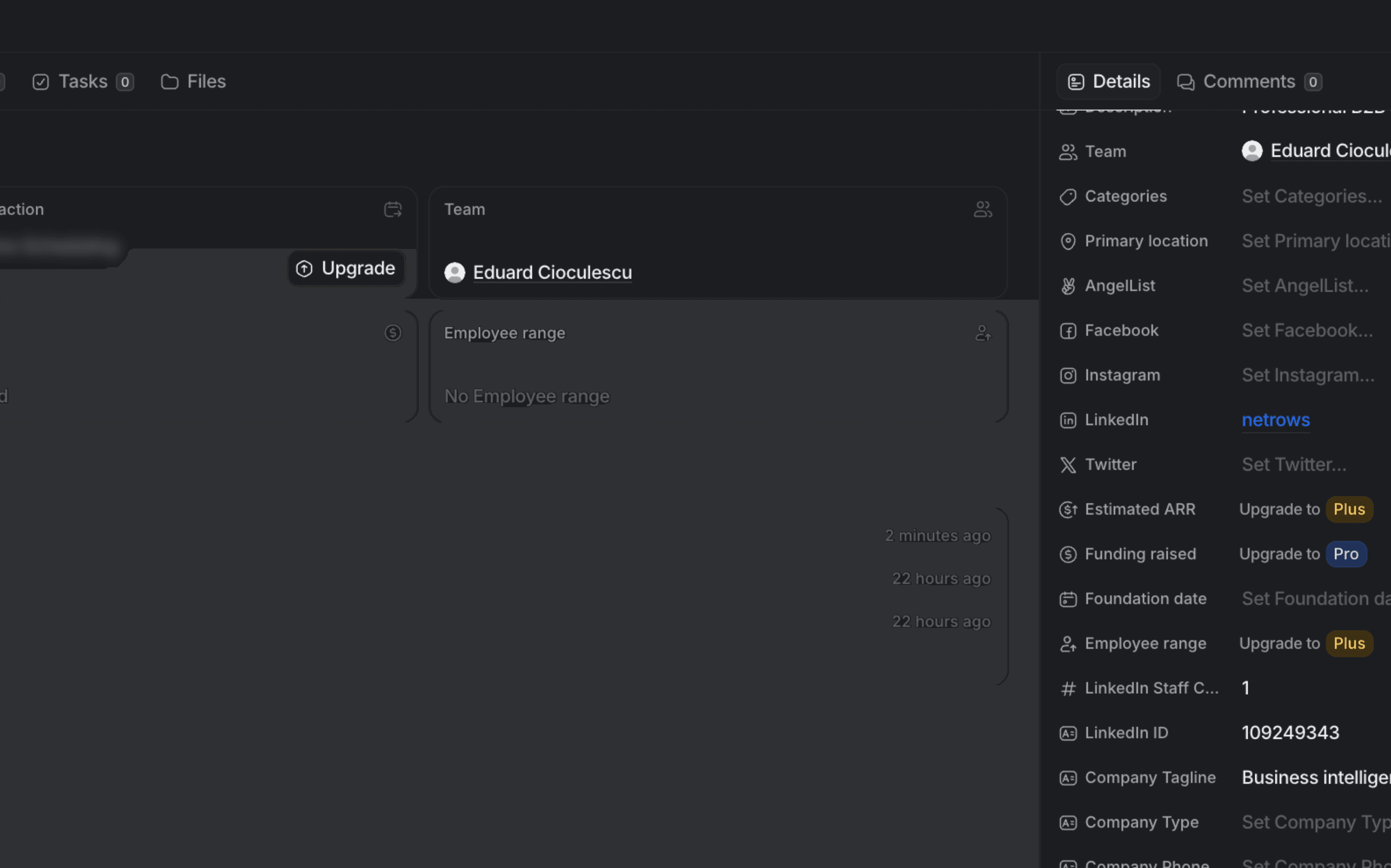Open the netrows LinkedIn link
The image size is (1391, 868).
click(x=1275, y=420)
